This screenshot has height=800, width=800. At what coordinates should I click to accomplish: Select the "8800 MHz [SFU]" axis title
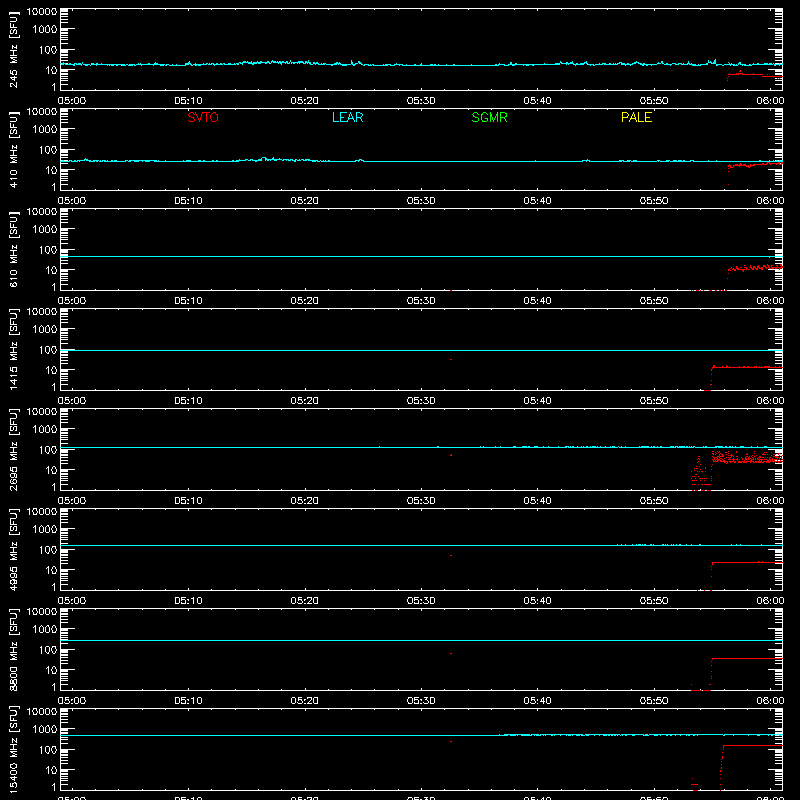pyautogui.click(x=14, y=650)
